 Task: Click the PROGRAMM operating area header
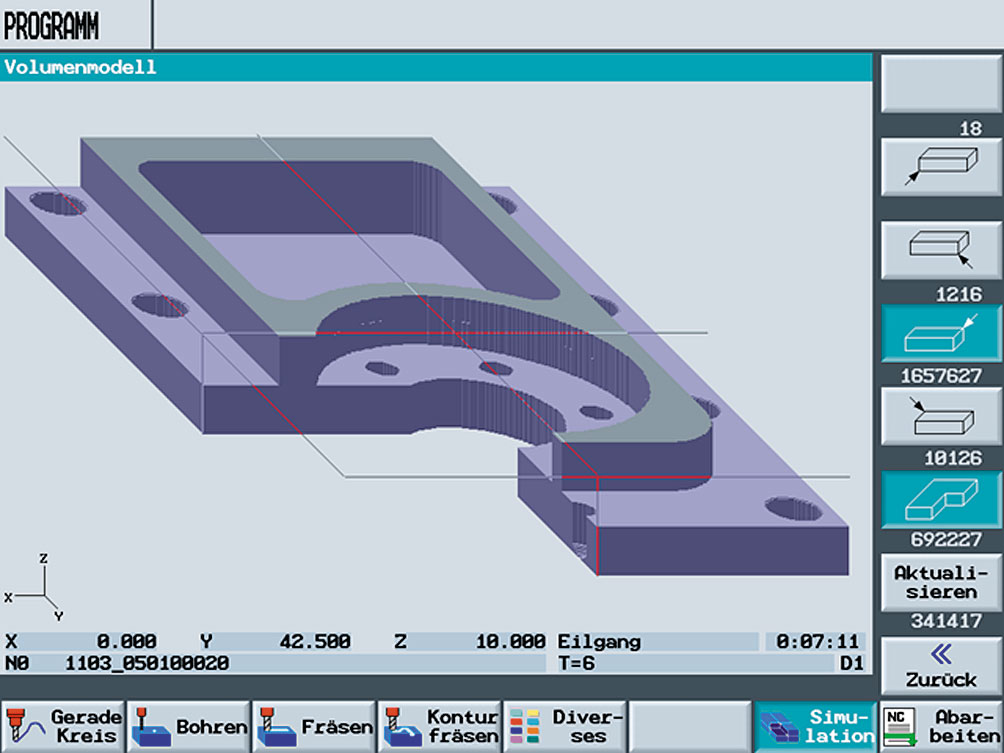[x=52, y=26]
